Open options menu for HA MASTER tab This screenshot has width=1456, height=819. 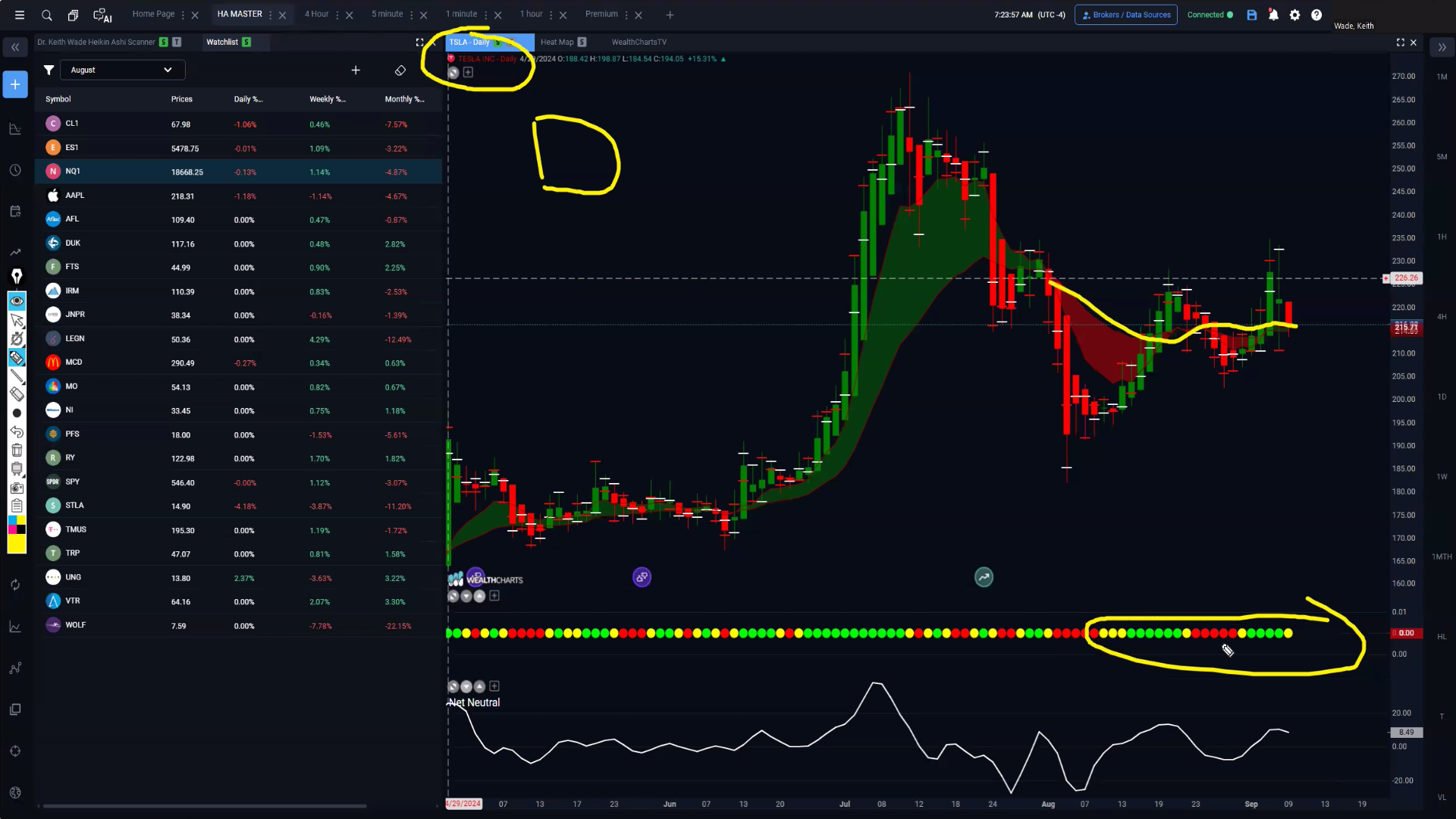(271, 14)
